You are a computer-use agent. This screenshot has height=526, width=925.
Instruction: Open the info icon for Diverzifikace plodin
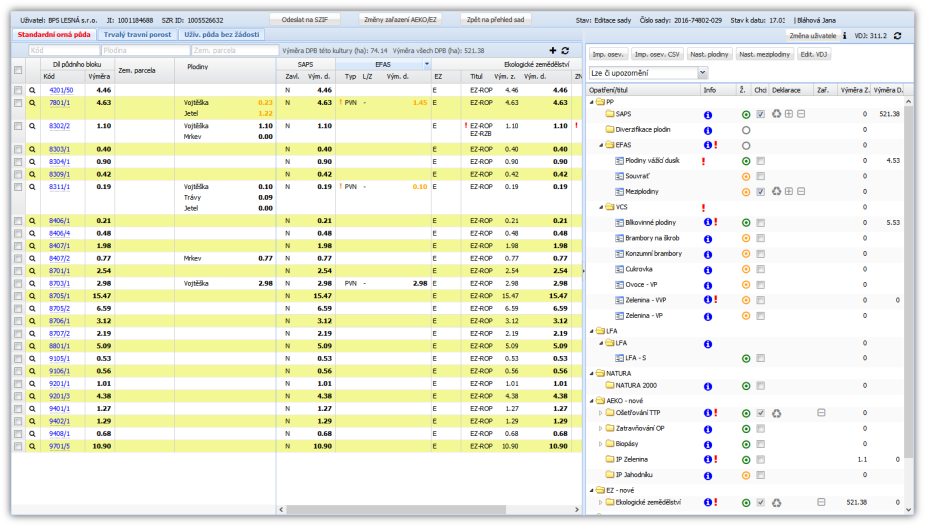[x=708, y=130]
